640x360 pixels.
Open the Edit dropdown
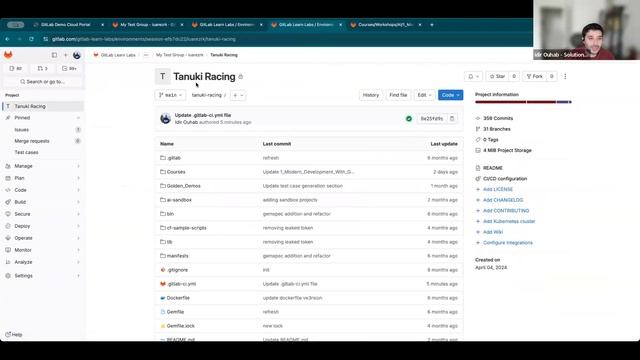point(424,95)
